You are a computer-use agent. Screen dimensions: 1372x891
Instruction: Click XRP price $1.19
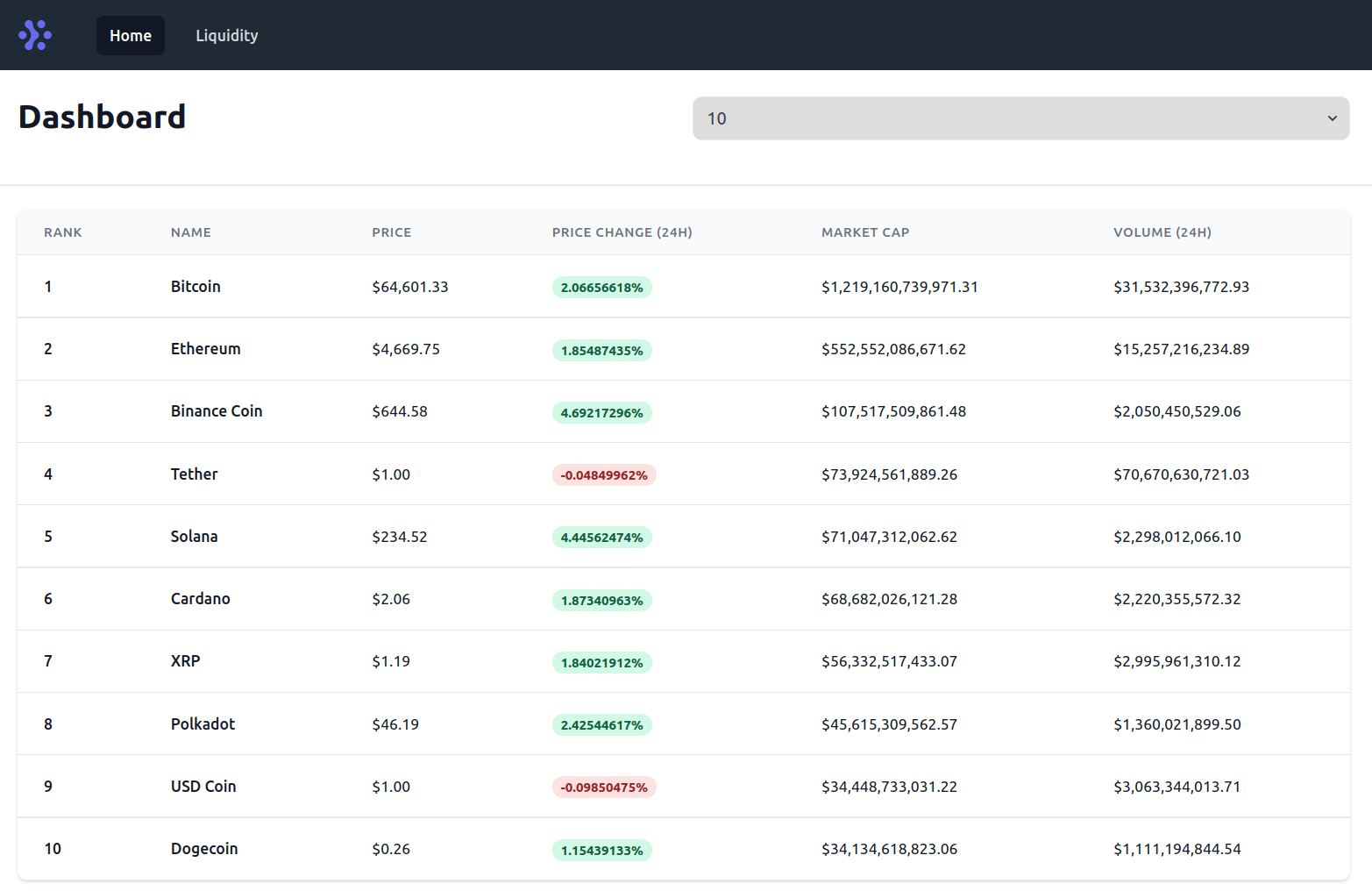391,661
